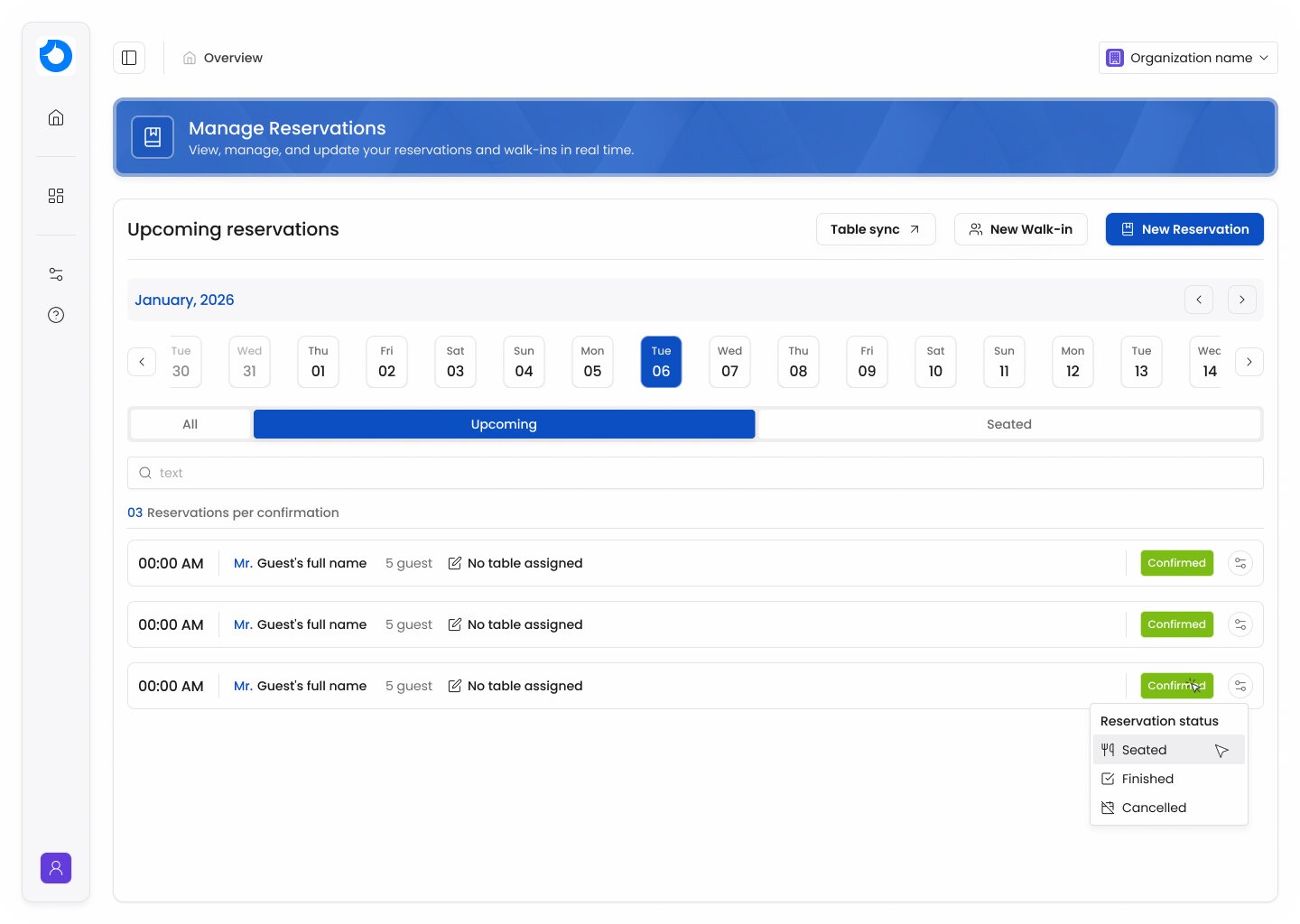Viewport: 1300px width, 924px height.
Task: Switch to the All tab
Action: click(x=190, y=424)
